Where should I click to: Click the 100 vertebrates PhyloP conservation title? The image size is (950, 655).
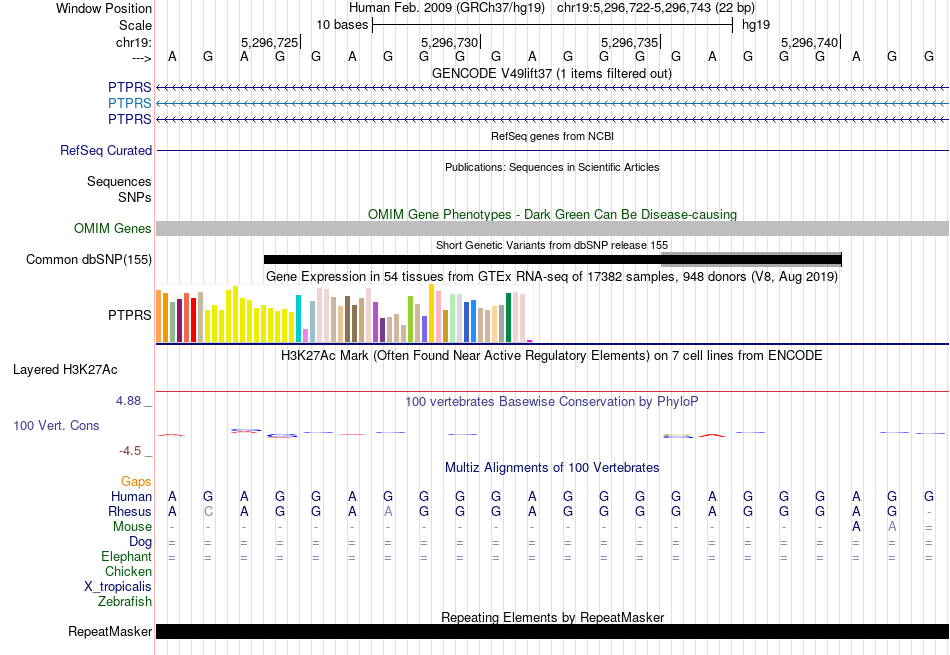coord(551,401)
